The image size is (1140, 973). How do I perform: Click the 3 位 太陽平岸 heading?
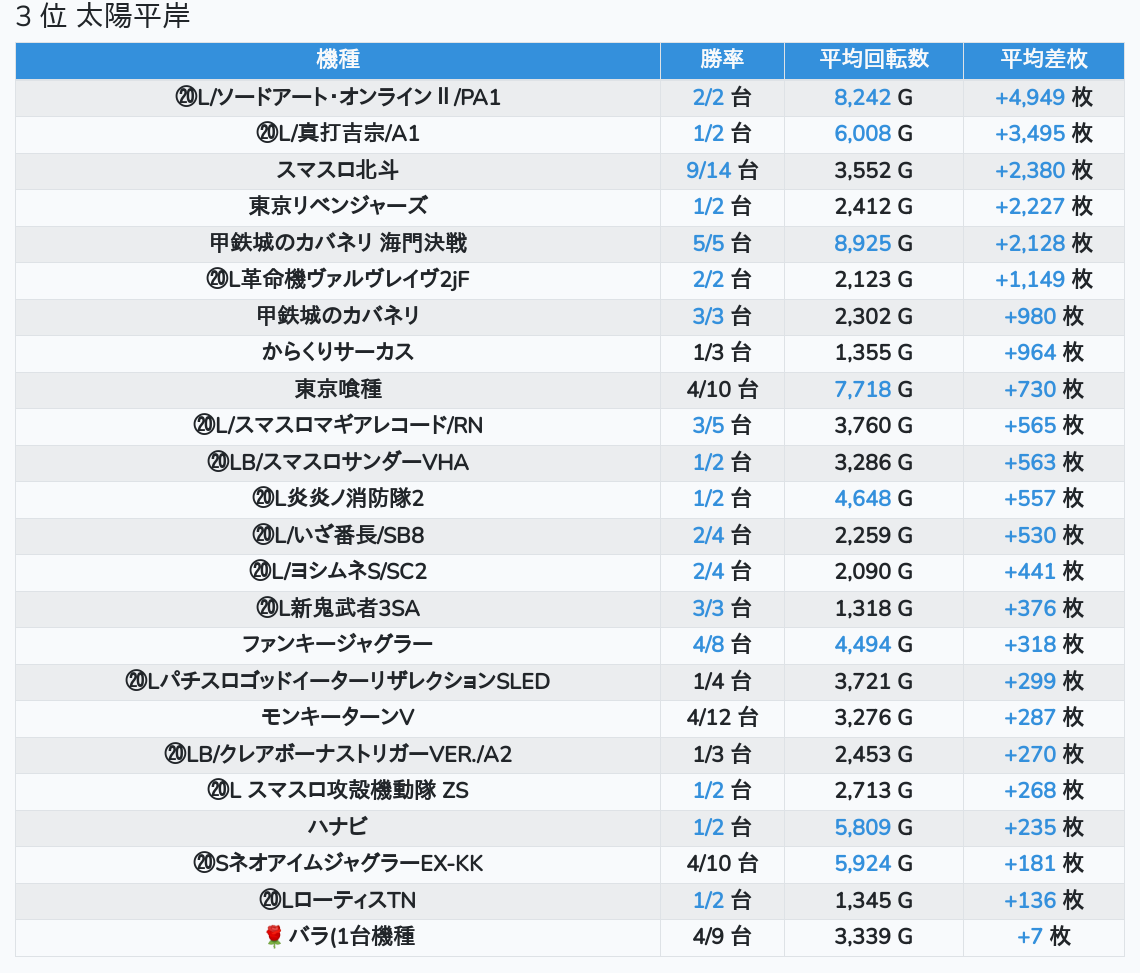coord(103,16)
